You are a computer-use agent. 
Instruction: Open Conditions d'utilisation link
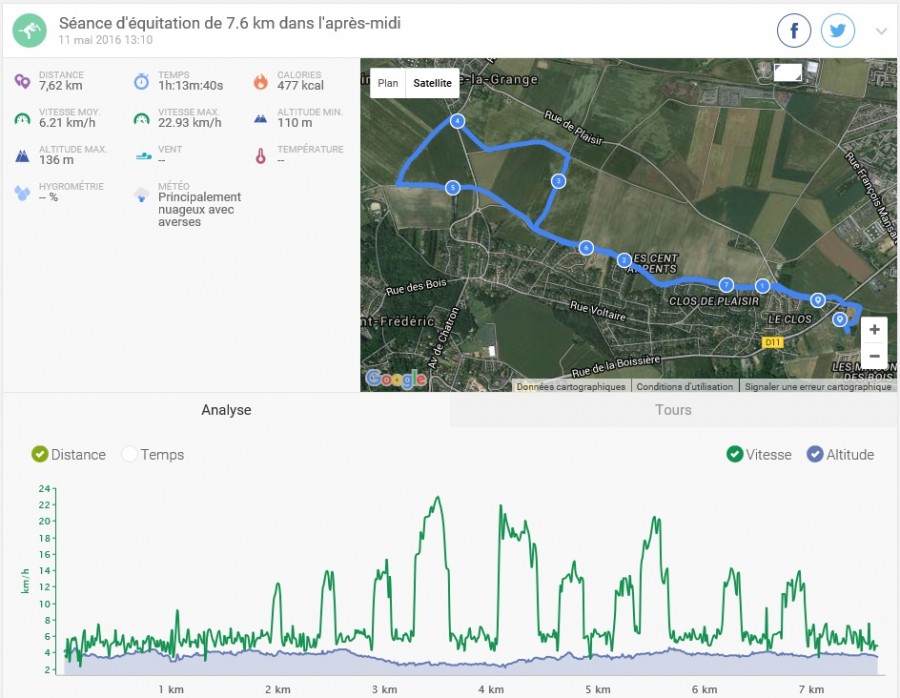(x=685, y=386)
